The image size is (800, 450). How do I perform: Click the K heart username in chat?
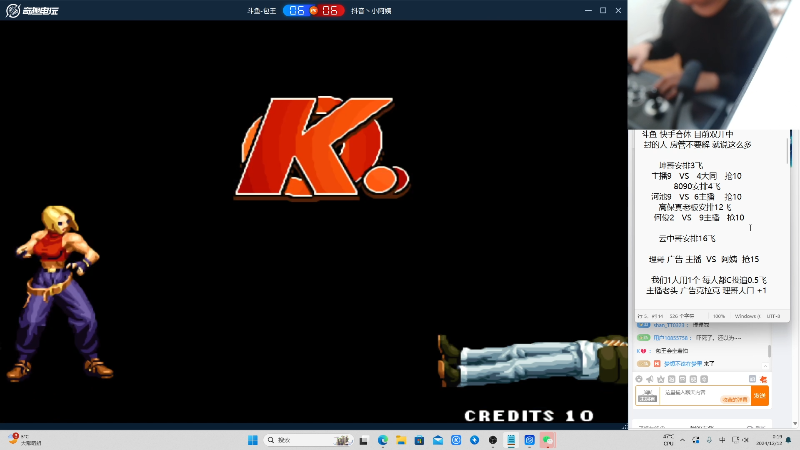coord(642,351)
